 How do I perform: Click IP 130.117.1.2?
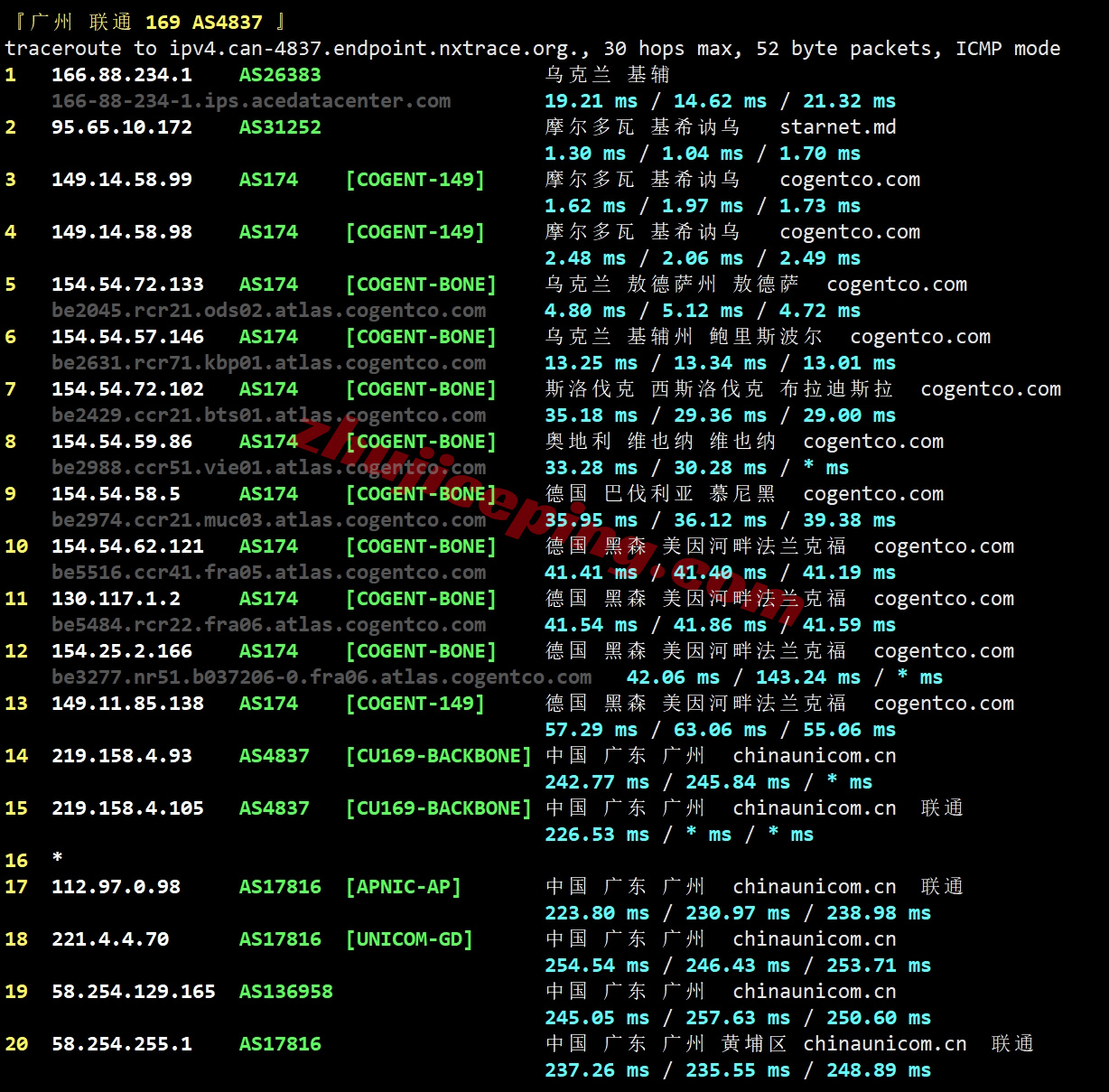point(116,599)
